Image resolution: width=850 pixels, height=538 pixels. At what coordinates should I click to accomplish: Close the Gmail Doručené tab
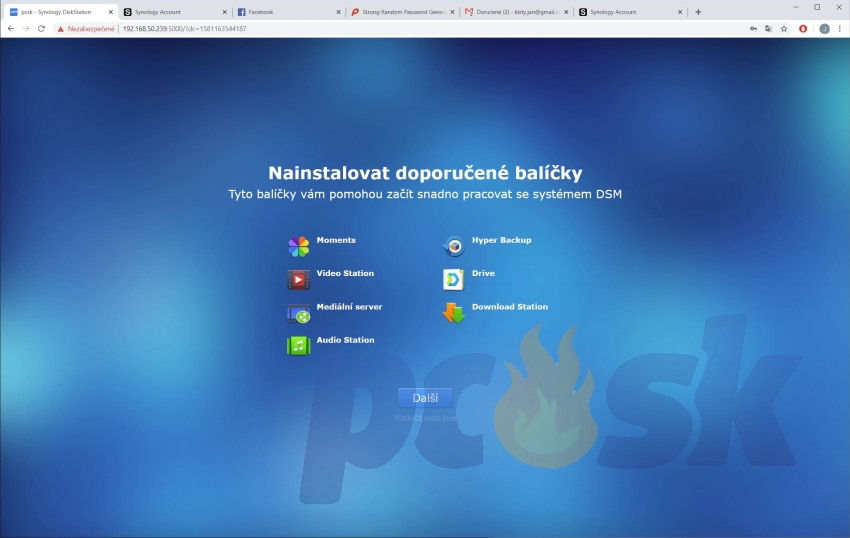(566, 12)
